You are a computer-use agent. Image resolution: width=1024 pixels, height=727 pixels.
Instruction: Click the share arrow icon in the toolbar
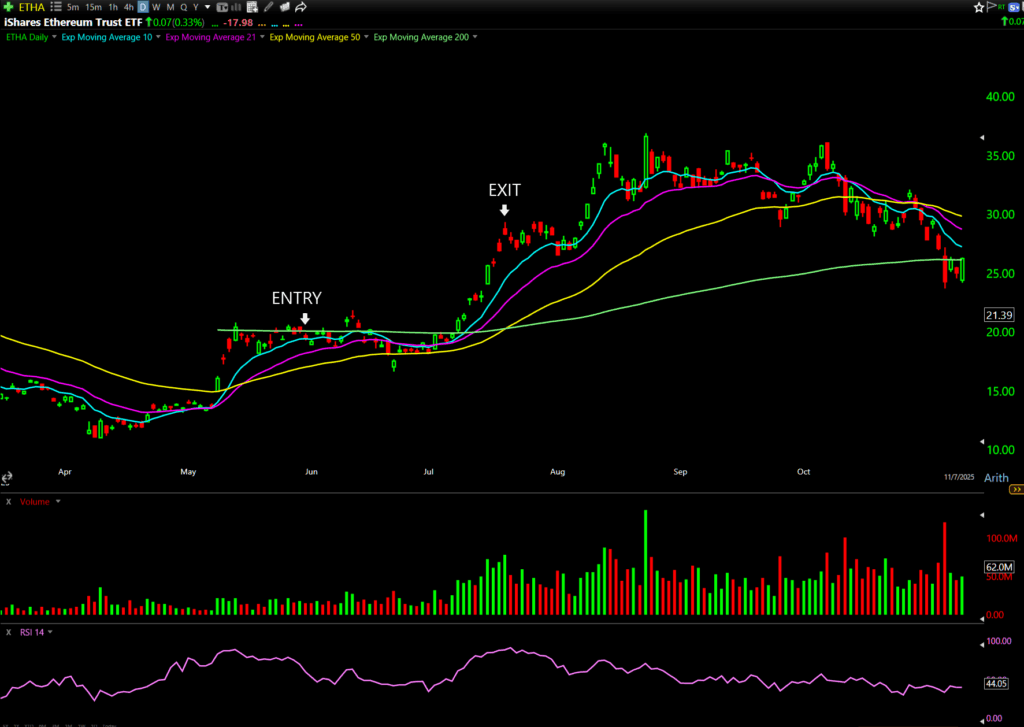point(301,7)
